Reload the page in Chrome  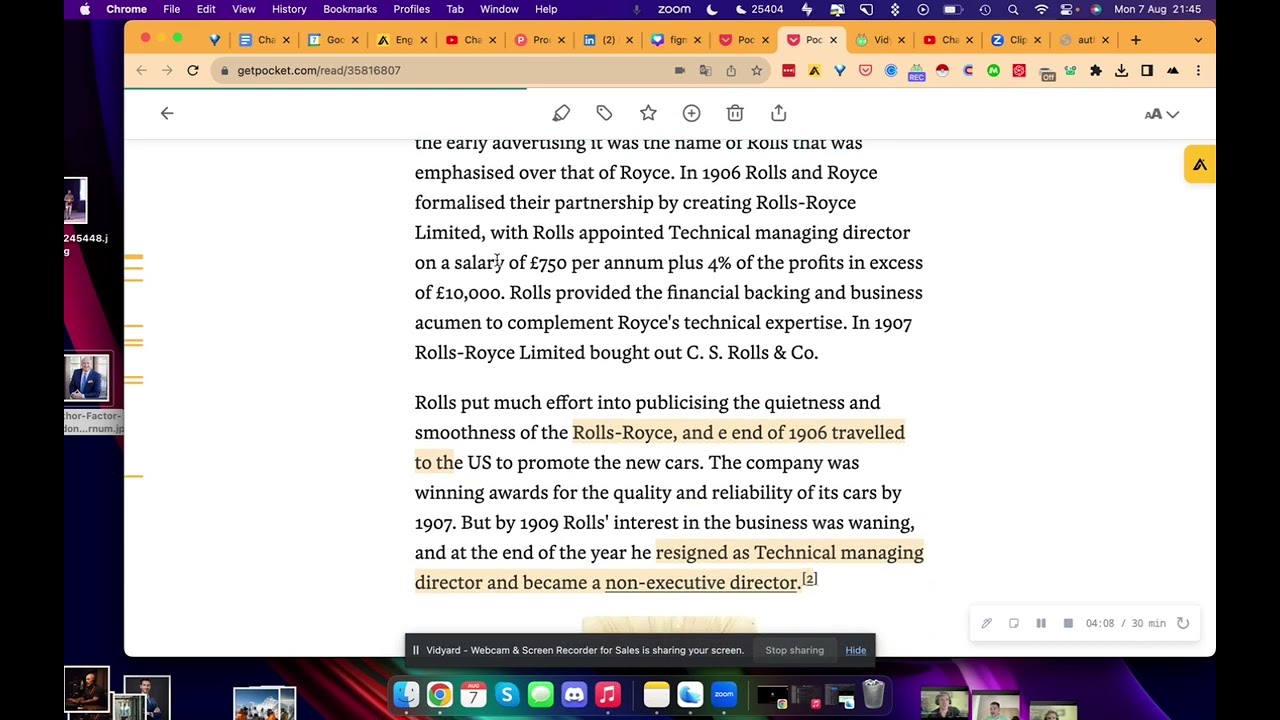[x=192, y=71]
